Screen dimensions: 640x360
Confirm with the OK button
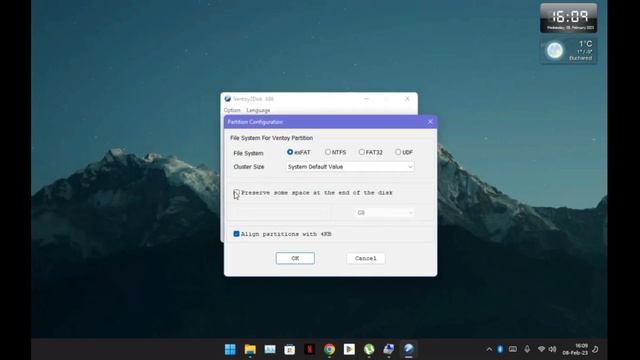pos(295,258)
